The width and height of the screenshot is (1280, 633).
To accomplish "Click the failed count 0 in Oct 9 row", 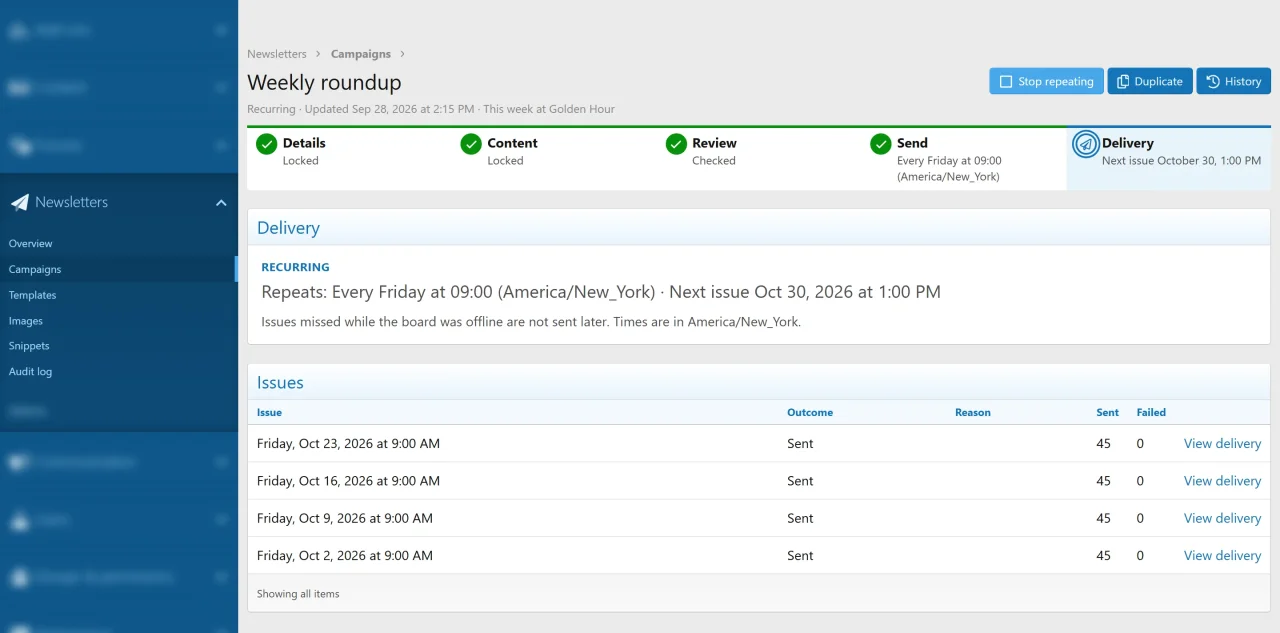I will [1140, 518].
